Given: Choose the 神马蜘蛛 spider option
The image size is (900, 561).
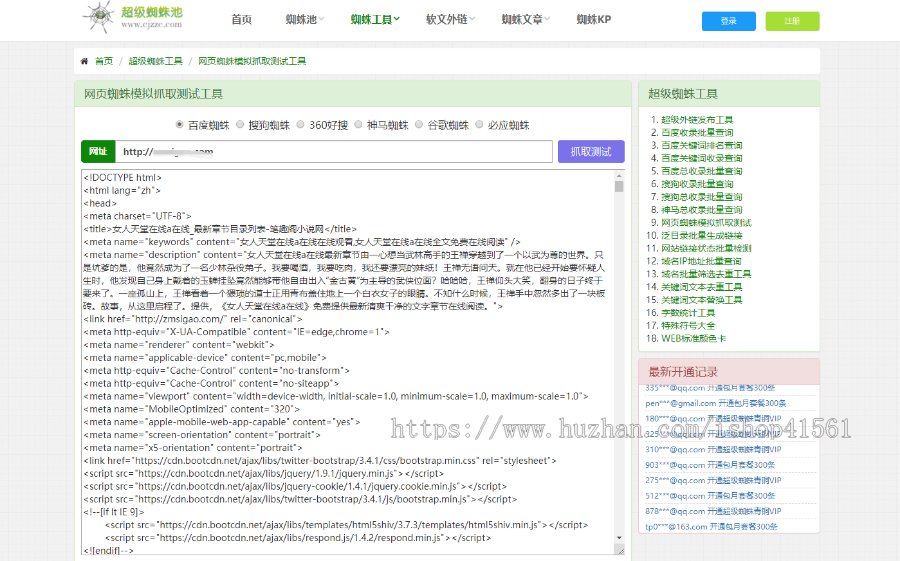Looking at the screenshot, I should click(359, 125).
